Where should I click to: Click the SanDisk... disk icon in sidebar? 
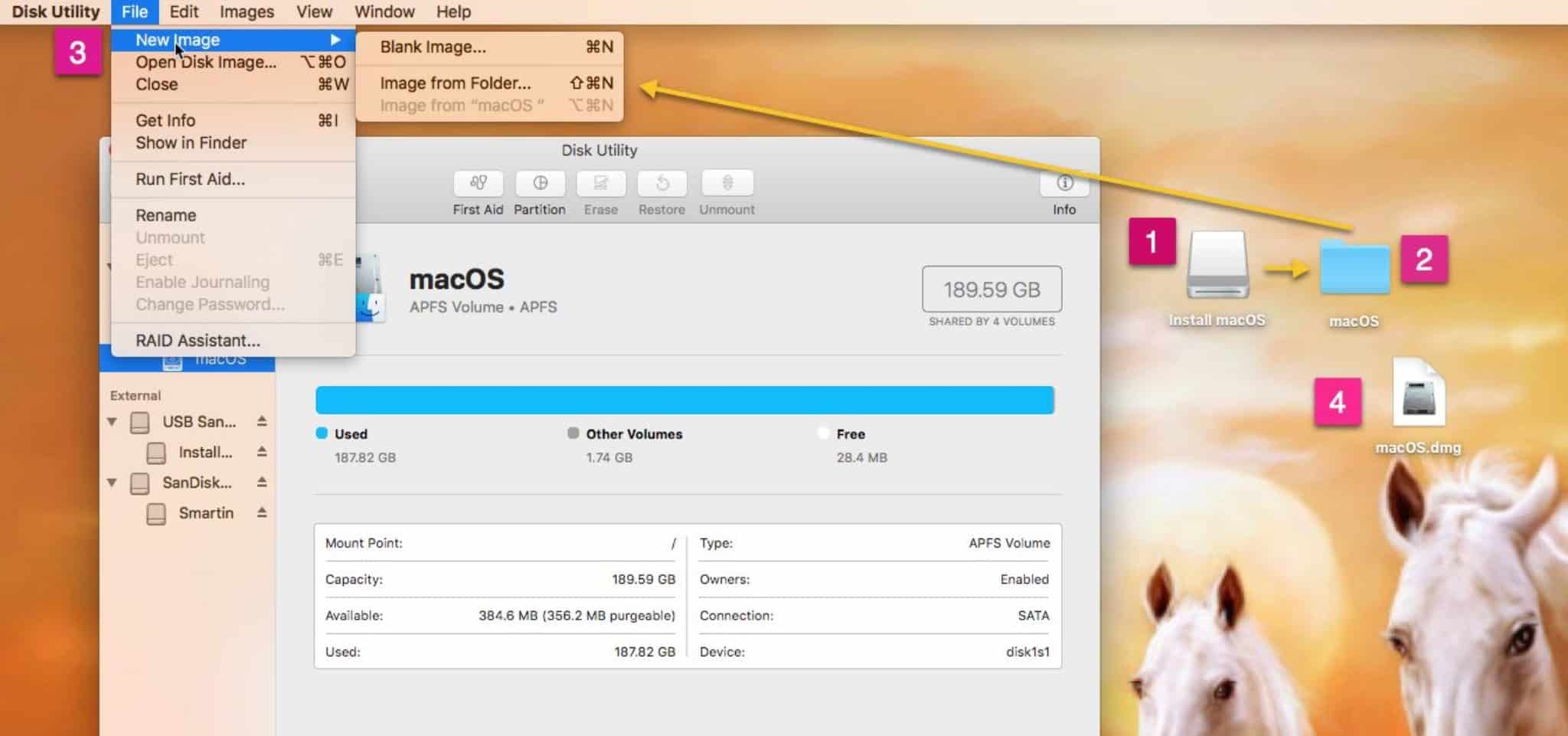coord(140,483)
